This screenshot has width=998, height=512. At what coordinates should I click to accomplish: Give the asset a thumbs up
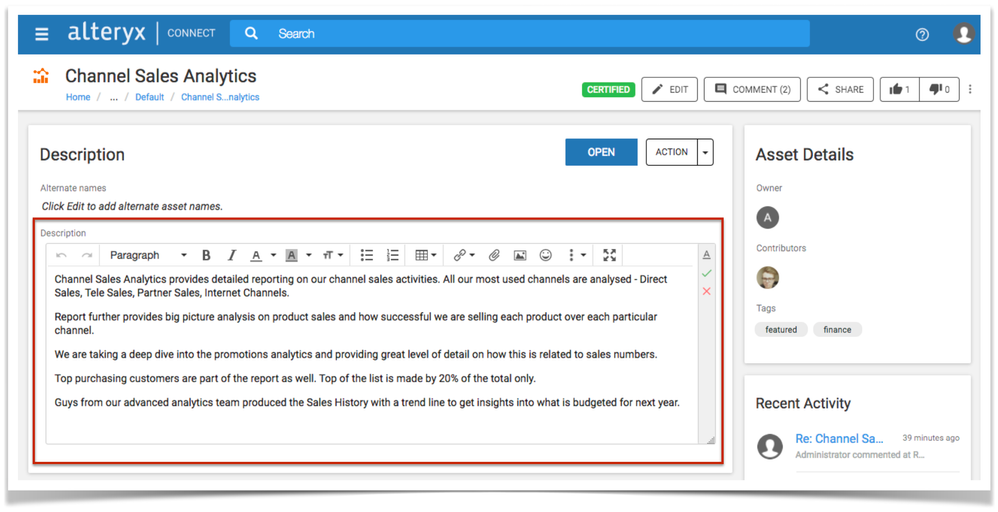(899, 90)
